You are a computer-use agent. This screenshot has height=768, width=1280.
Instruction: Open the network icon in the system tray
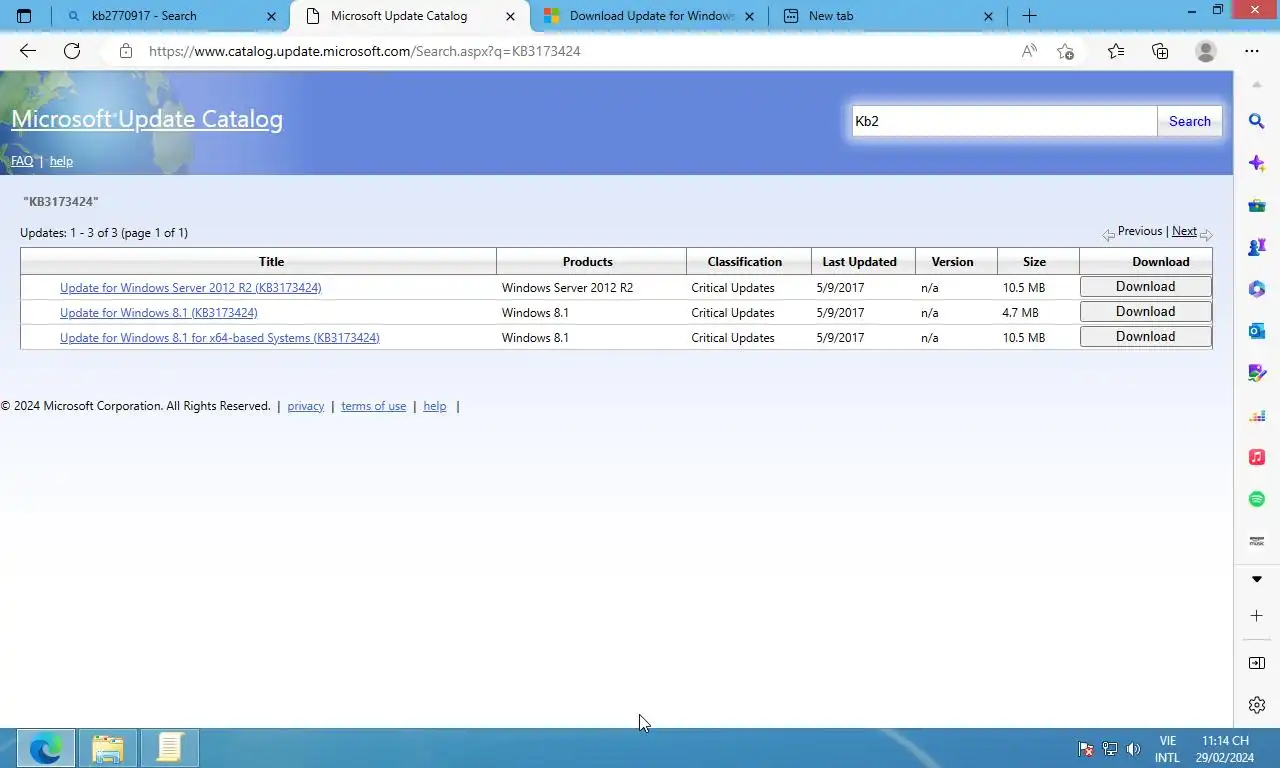[x=1110, y=749]
